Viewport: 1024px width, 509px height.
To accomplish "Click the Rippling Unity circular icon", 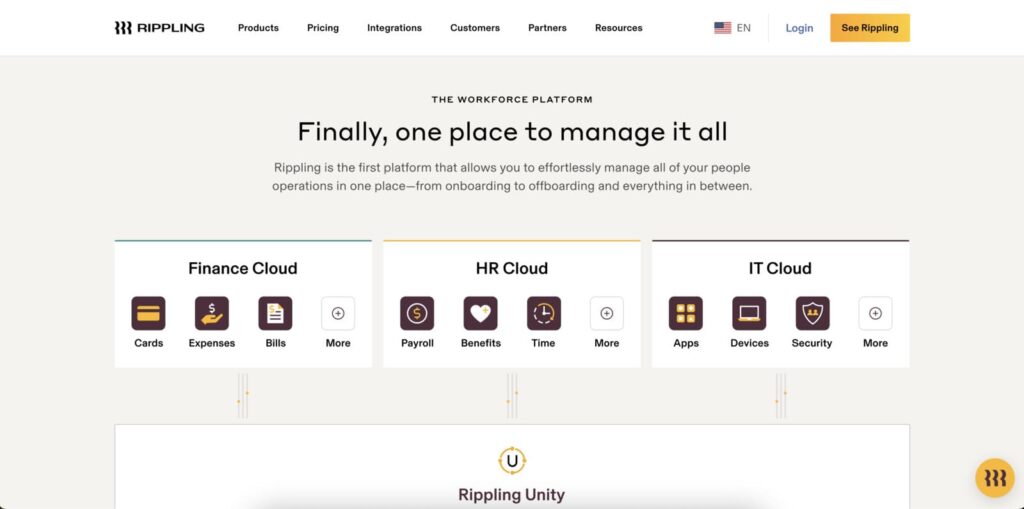I will (x=512, y=461).
